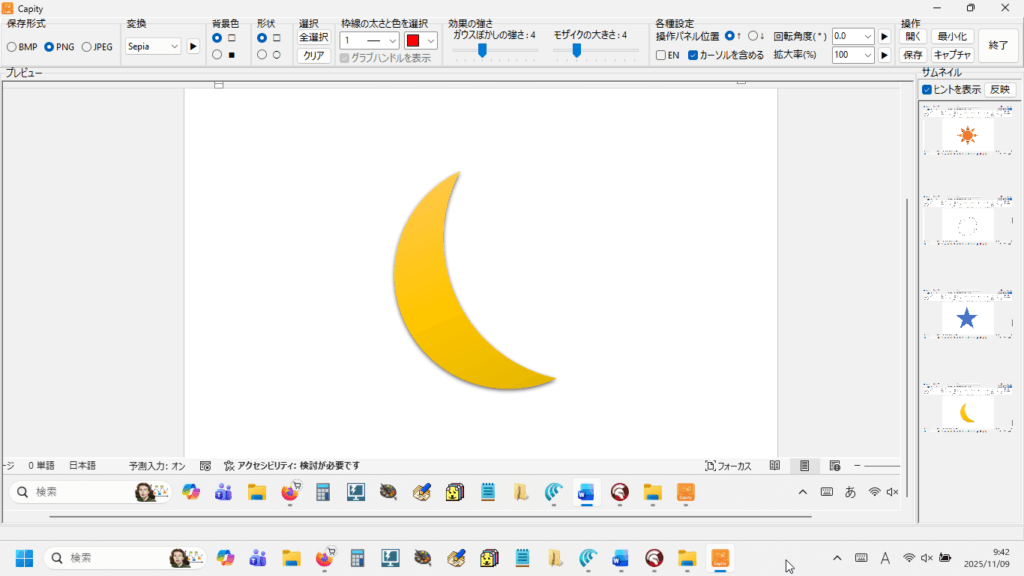The image size is (1024, 576).
Task: Apply the zoom rate with its play button
Action: click(x=884, y=55)
